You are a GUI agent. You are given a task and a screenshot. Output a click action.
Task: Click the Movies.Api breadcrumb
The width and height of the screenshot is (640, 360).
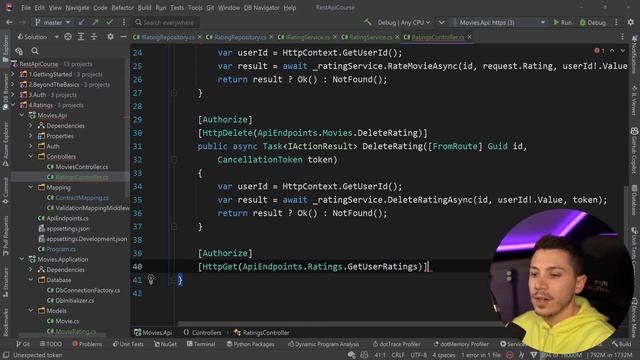153,333
